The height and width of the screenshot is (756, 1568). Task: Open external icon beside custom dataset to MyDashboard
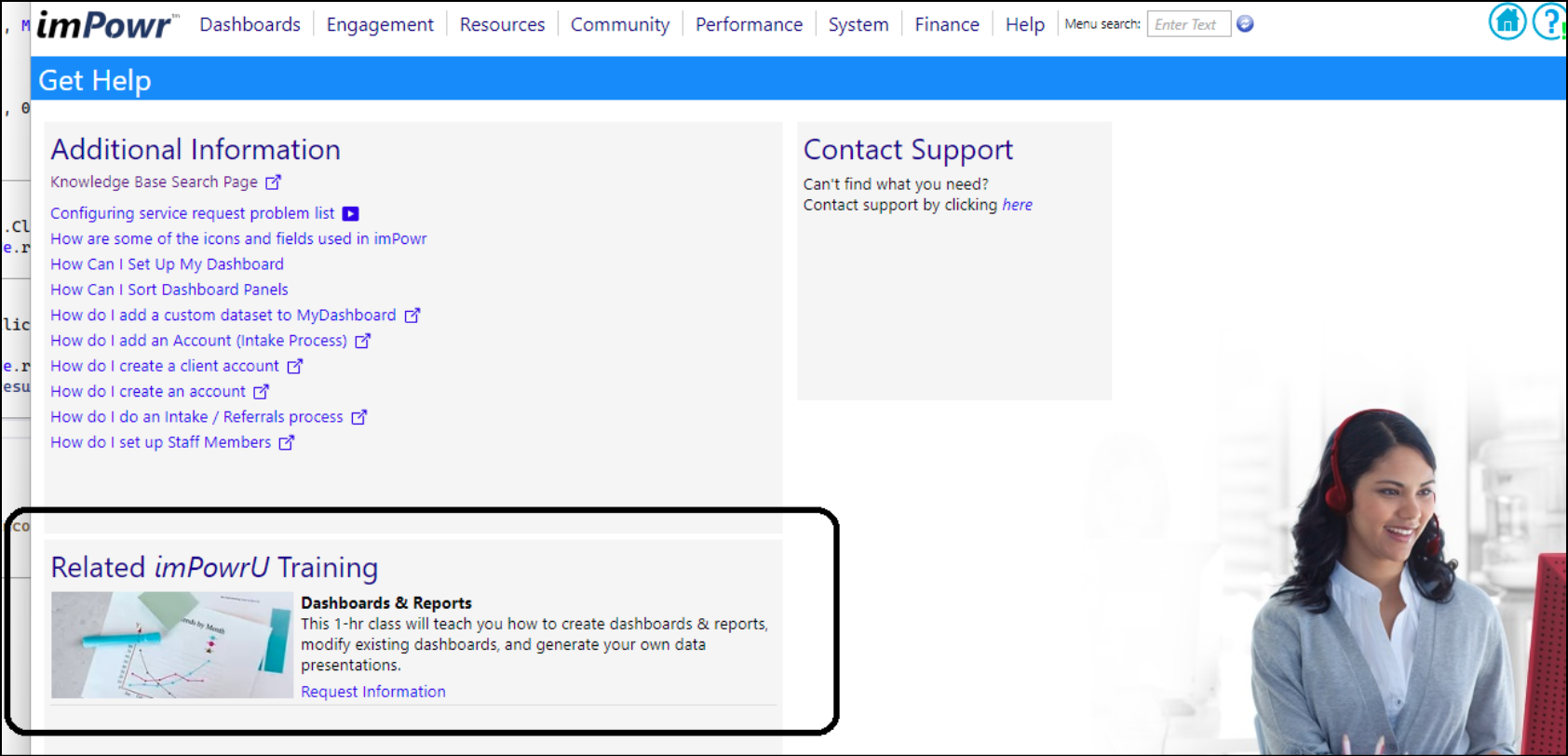tap(412, 316)
